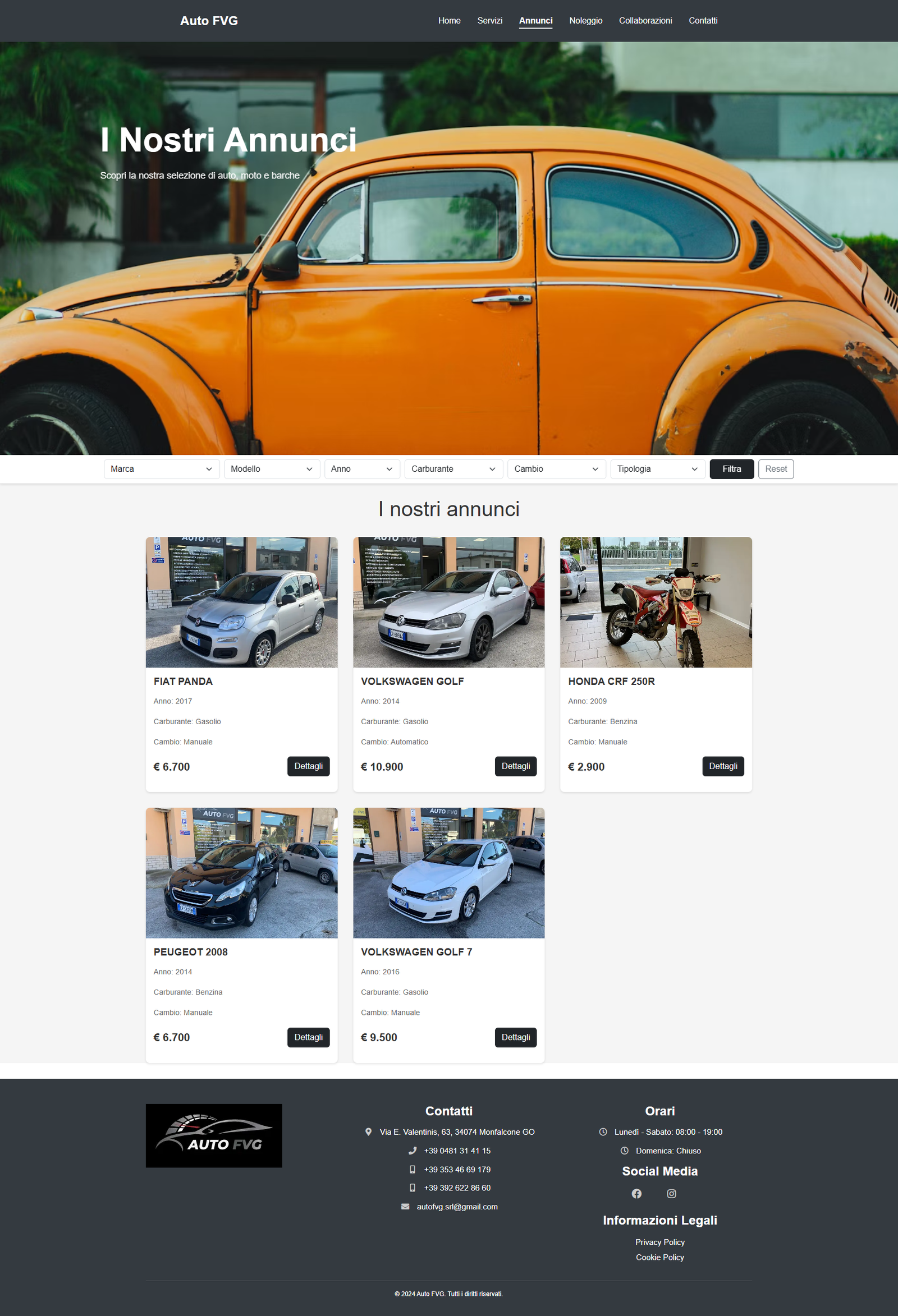View Dettagli for Honda CRF 250R

723,766
